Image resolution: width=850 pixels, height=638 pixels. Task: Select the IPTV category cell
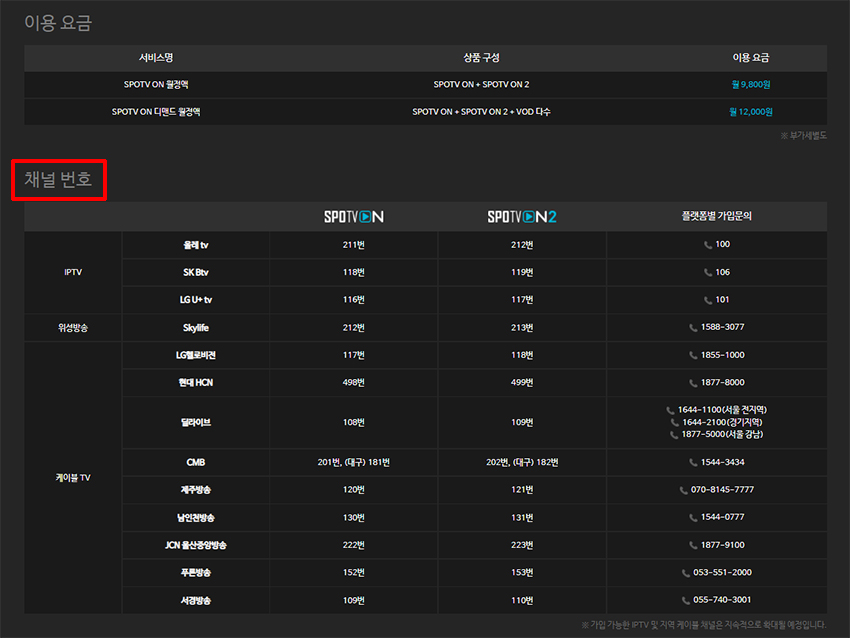coord(73,272)
